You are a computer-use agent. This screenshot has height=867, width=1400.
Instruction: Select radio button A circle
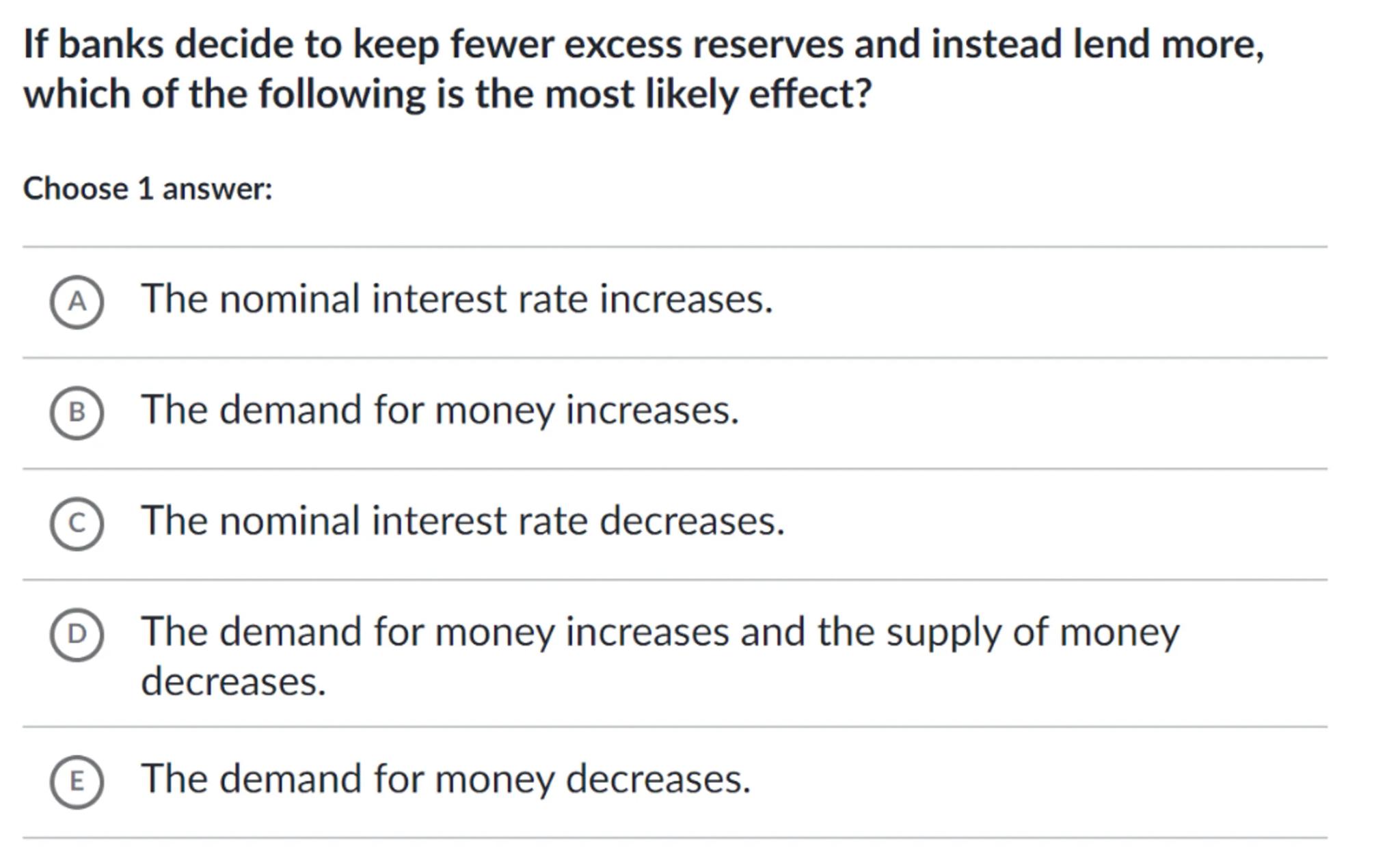(77, 301)
